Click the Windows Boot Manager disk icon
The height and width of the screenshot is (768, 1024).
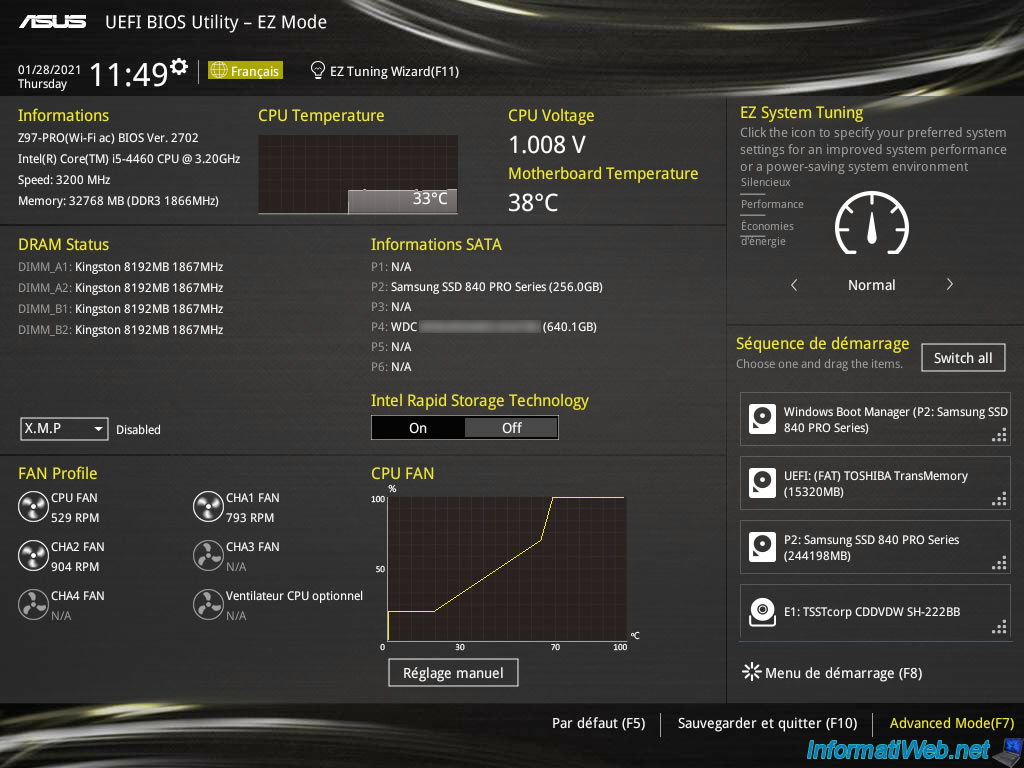pyautogui.click(x=762, y=419)
